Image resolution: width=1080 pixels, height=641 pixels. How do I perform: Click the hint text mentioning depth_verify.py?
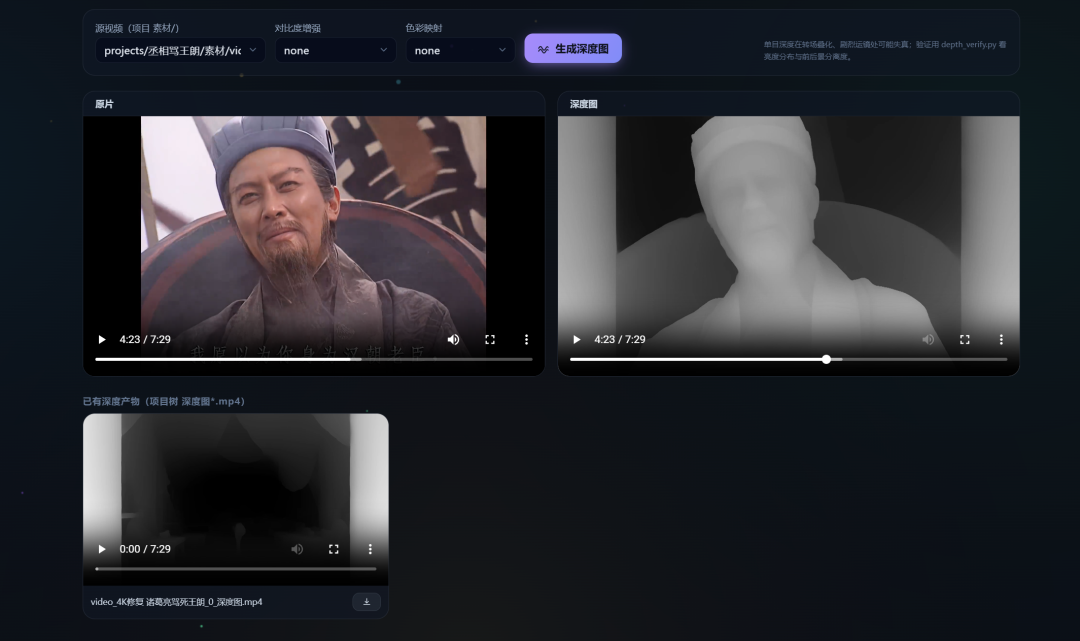tap(884, 50)
